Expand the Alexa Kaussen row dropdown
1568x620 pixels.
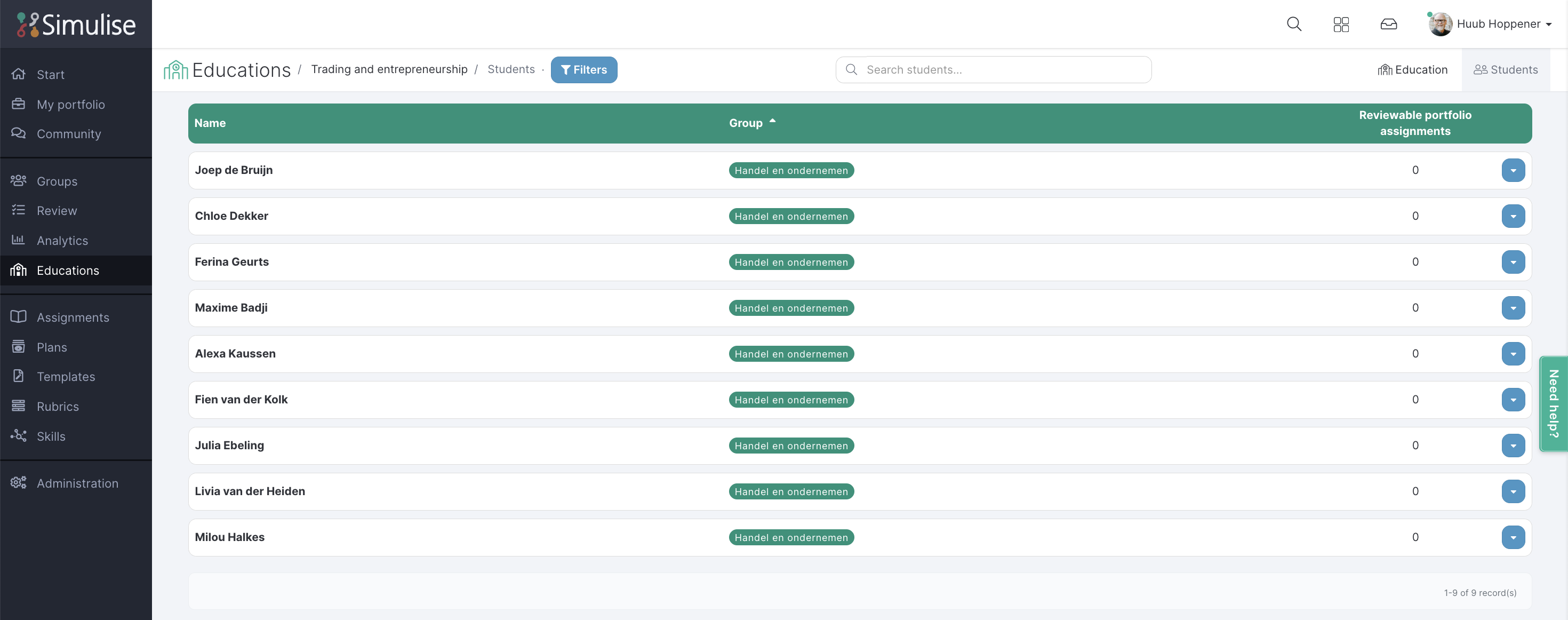click(1513, 353)
